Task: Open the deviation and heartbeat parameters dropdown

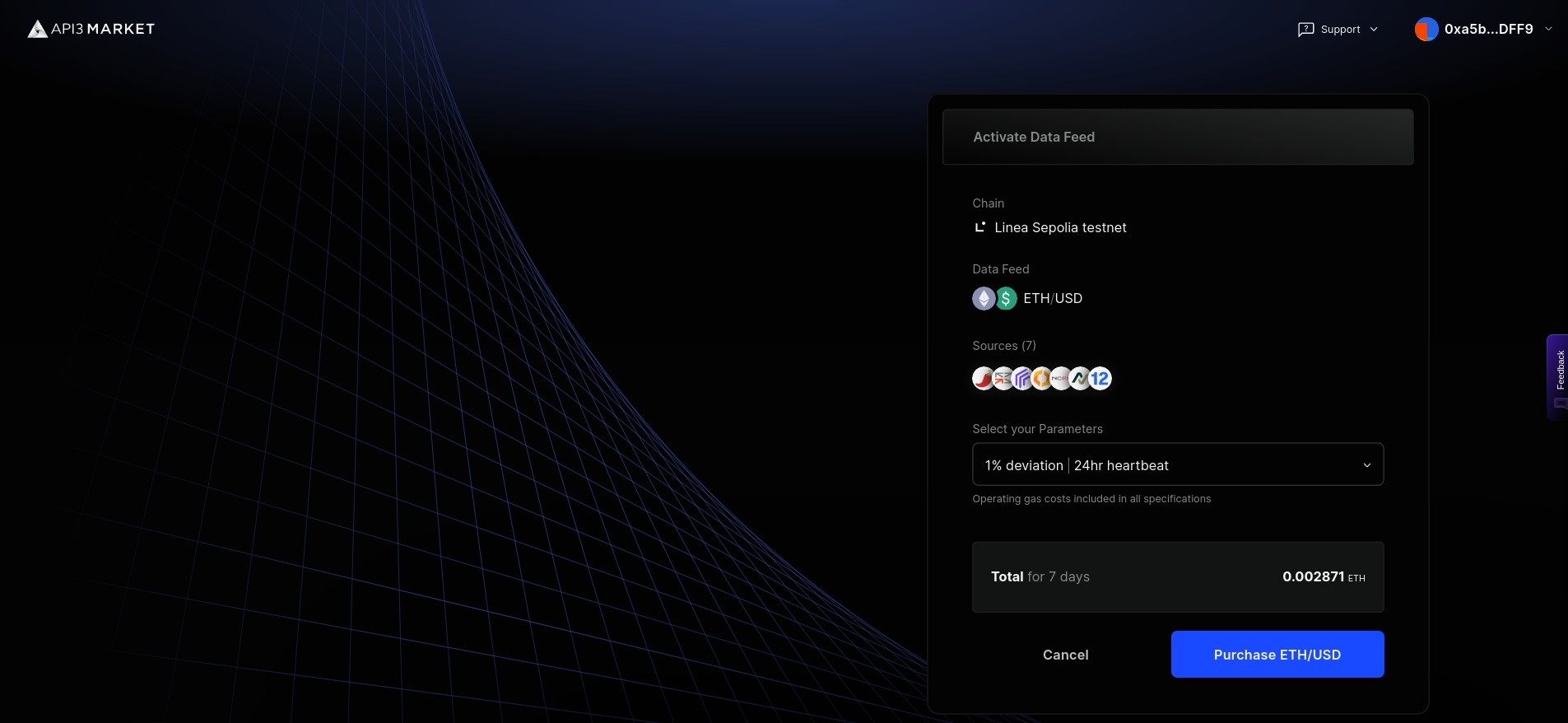Action: coord(1177,465)
